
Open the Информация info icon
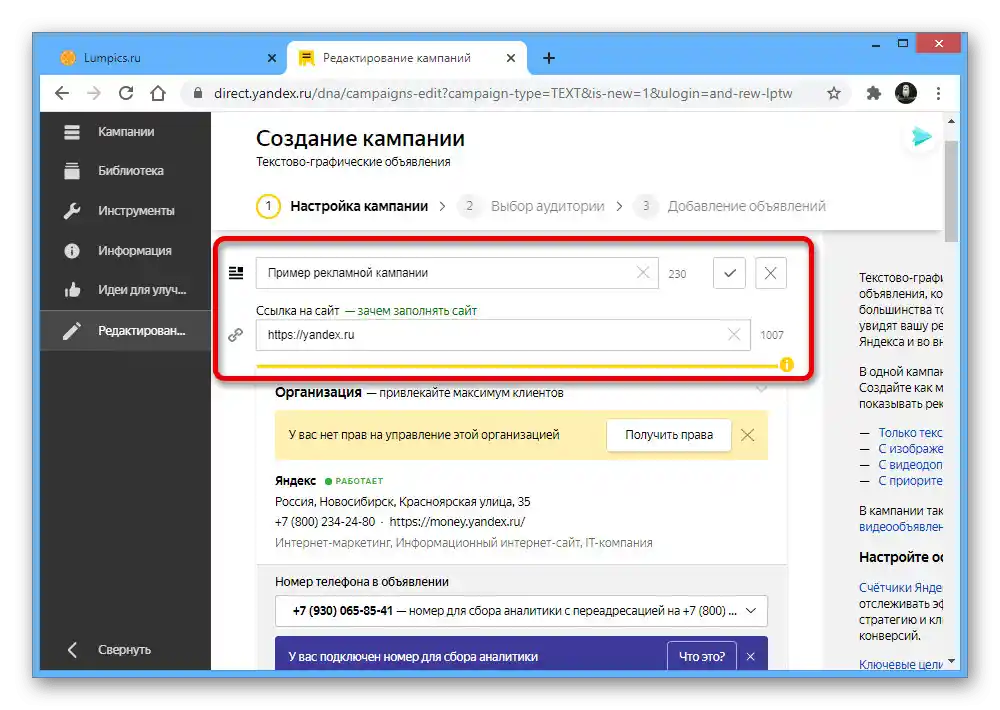[x=72, y=251]
